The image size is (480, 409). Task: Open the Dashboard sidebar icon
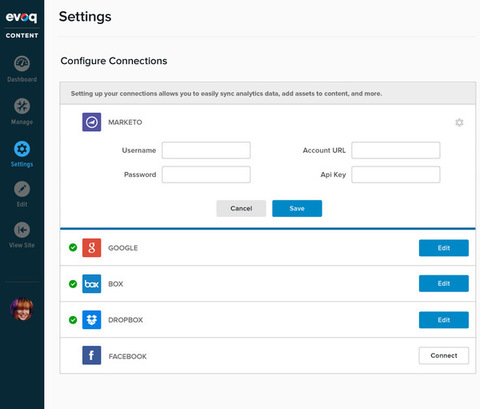22,64
